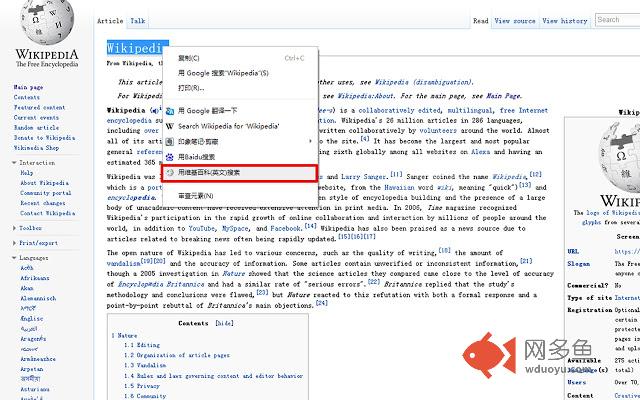Image resolution: width=640 pixels, height=400 pixels.
Task: Jump to 1.5 Privacy in contents
Action: tap(142, 386)
